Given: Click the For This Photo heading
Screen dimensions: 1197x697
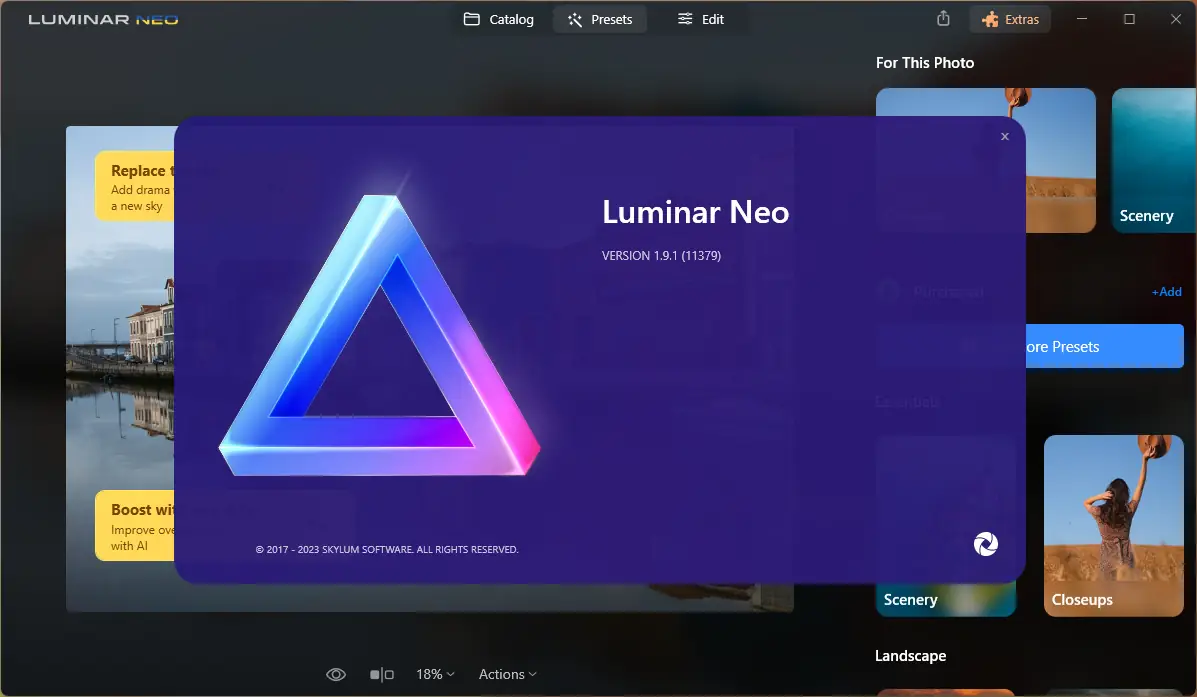Looking at the screenshot, I should click(924, 63).
